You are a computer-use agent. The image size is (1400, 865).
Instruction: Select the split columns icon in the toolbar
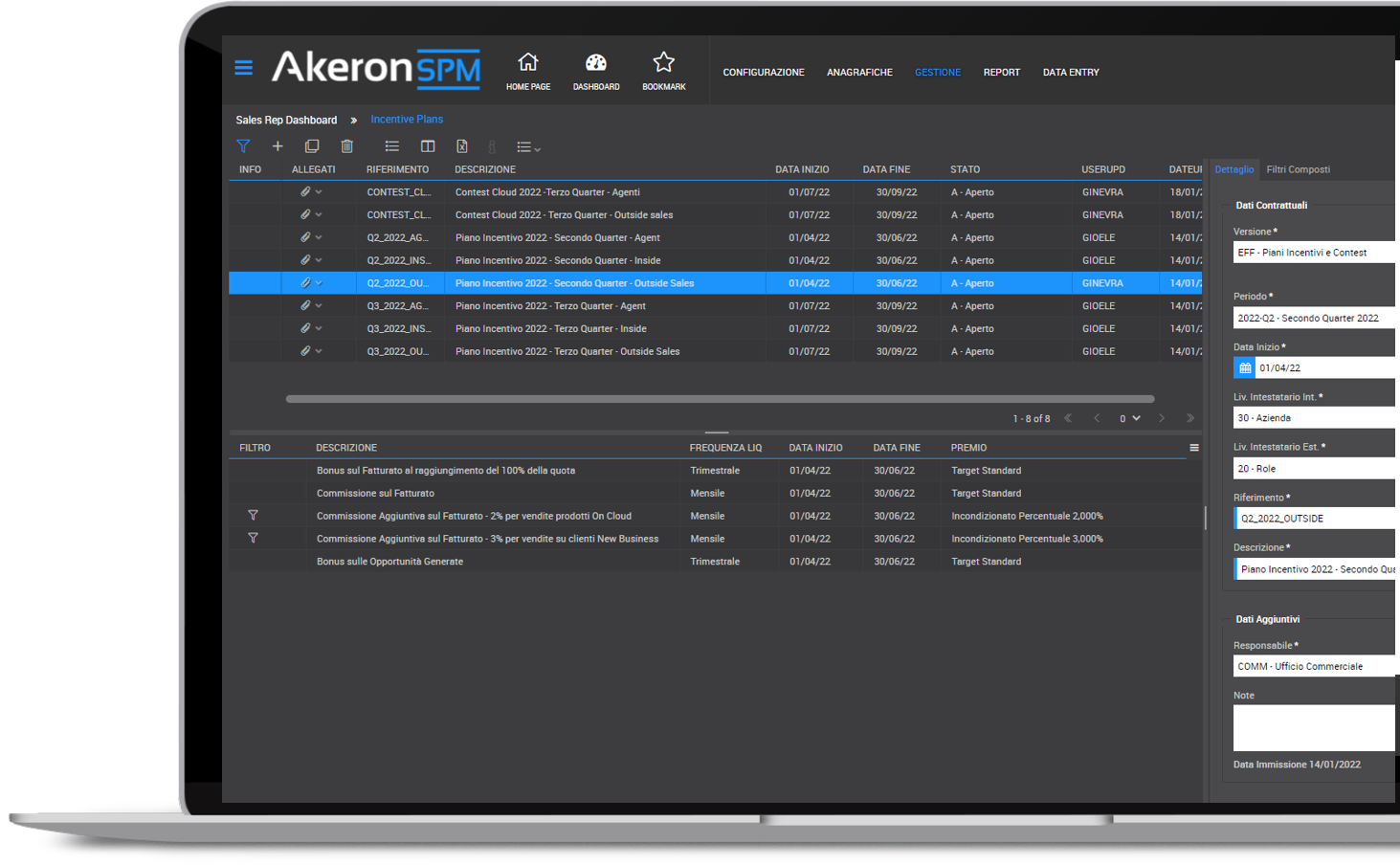pyautogui.click(x=427, y=145)
